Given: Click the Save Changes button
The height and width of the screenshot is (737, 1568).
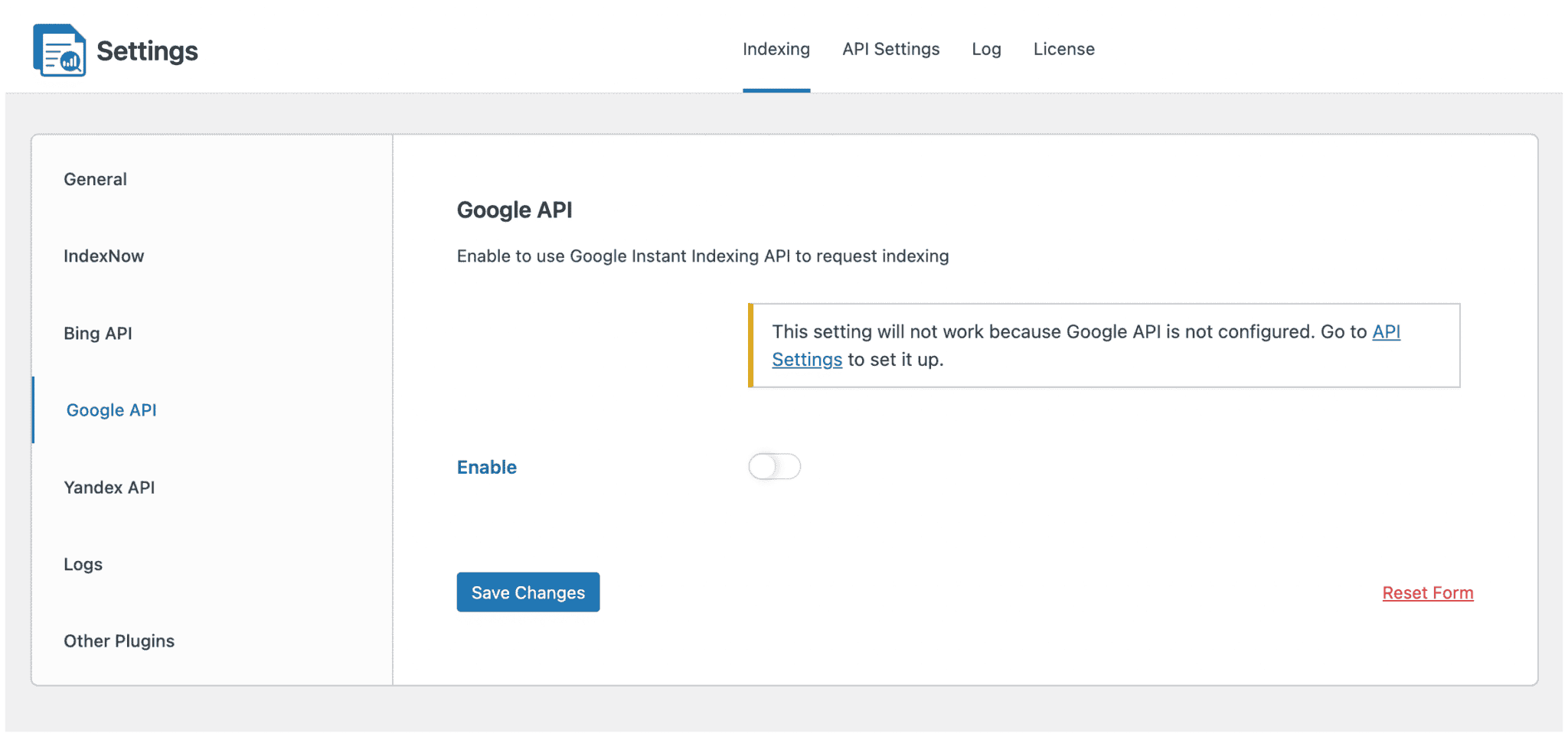Looking at the screenshot, I should coord(528,592).
